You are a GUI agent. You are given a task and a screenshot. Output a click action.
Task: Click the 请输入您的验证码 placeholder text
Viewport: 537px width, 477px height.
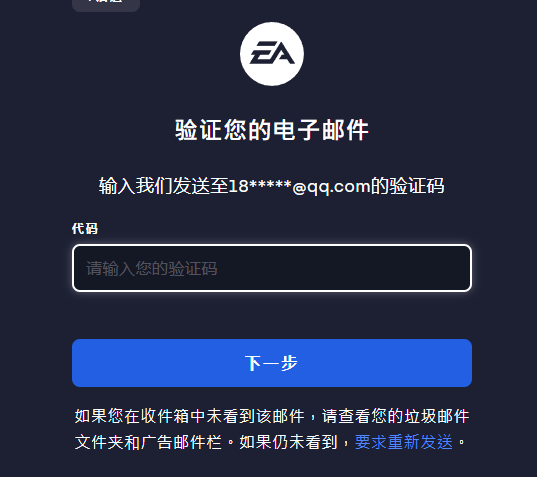click(152, 268)
